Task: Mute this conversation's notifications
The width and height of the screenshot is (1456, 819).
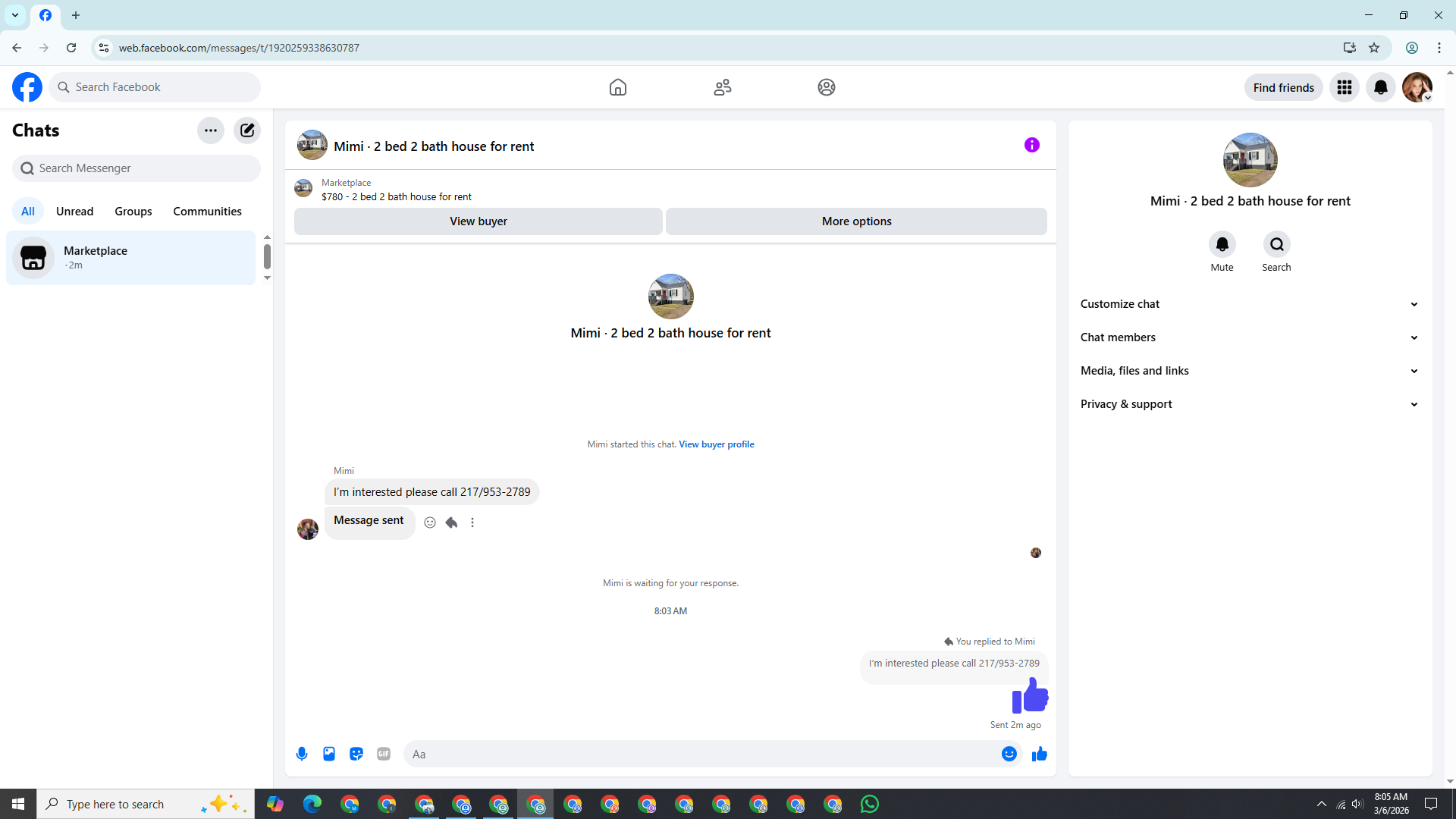Action: pos(1222,245)
